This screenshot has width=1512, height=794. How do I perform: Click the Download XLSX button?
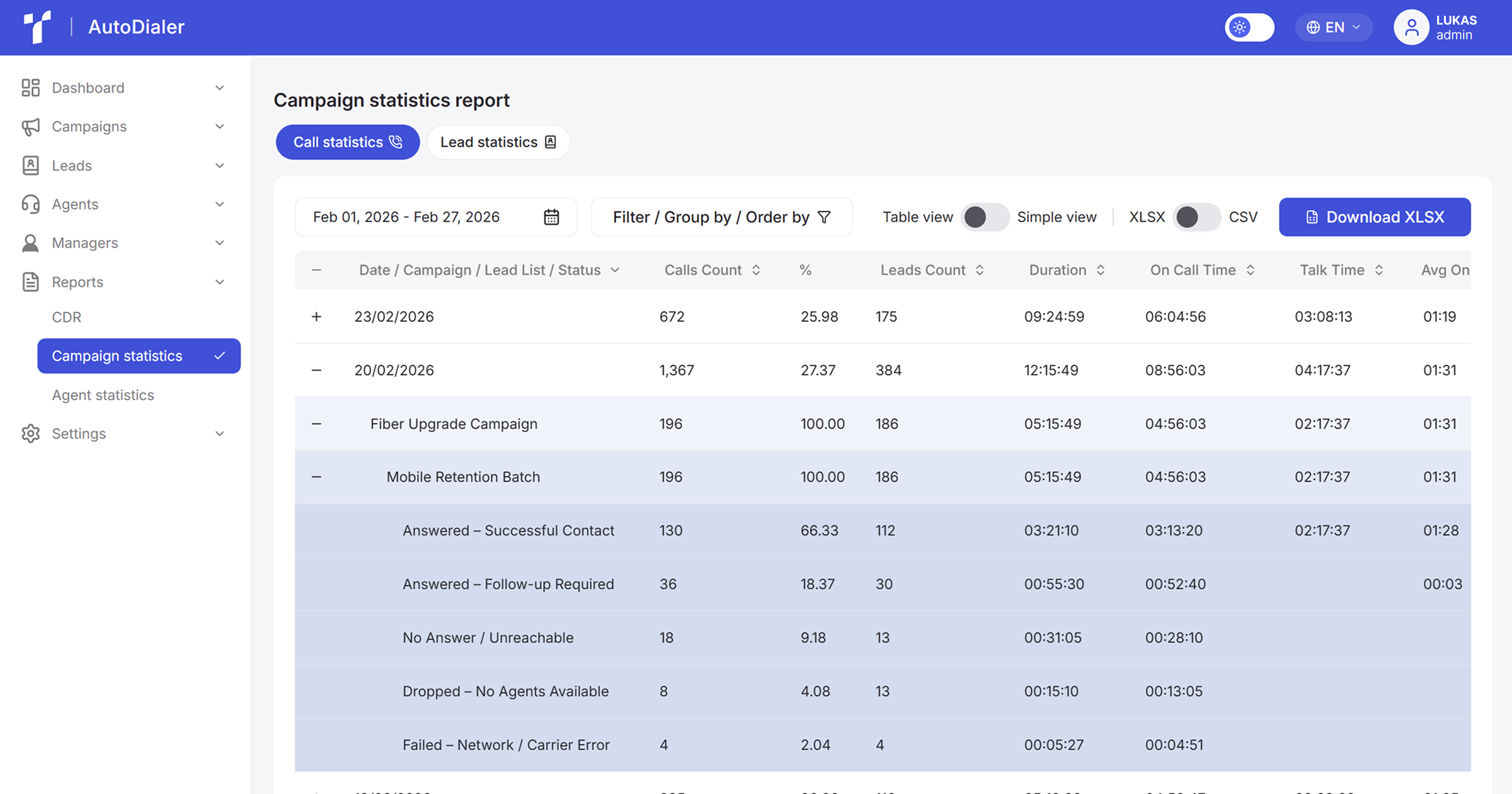(x=1375, y=217)
